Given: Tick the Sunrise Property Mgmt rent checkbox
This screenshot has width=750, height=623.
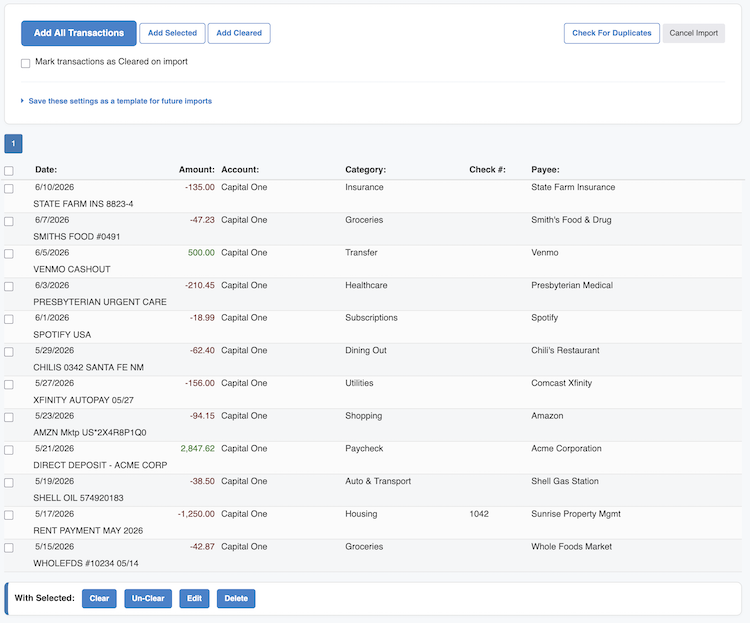Looking at the screenshot, I should [x=9, y=515].
